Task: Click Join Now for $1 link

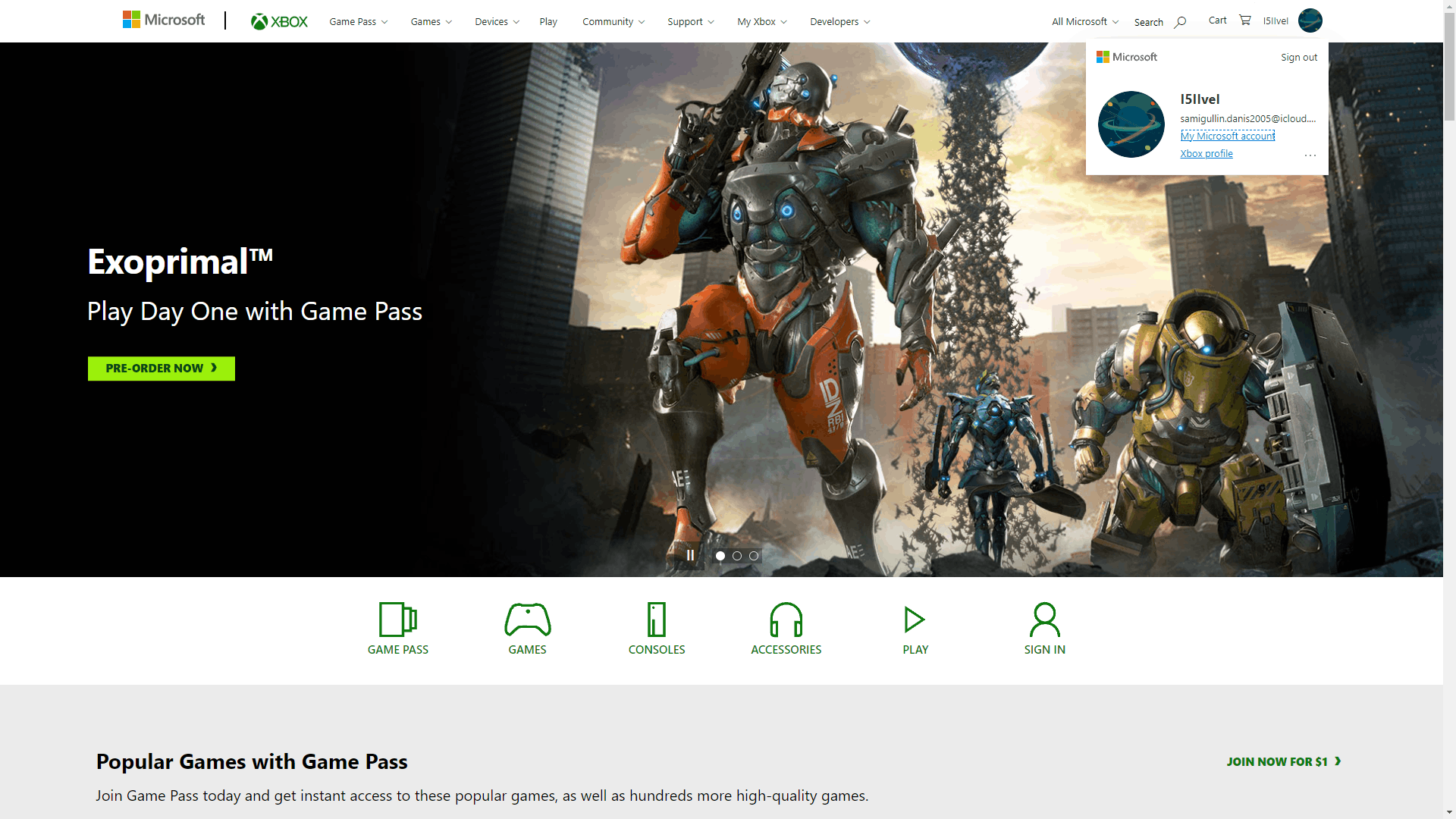Action: [1284, 761]
